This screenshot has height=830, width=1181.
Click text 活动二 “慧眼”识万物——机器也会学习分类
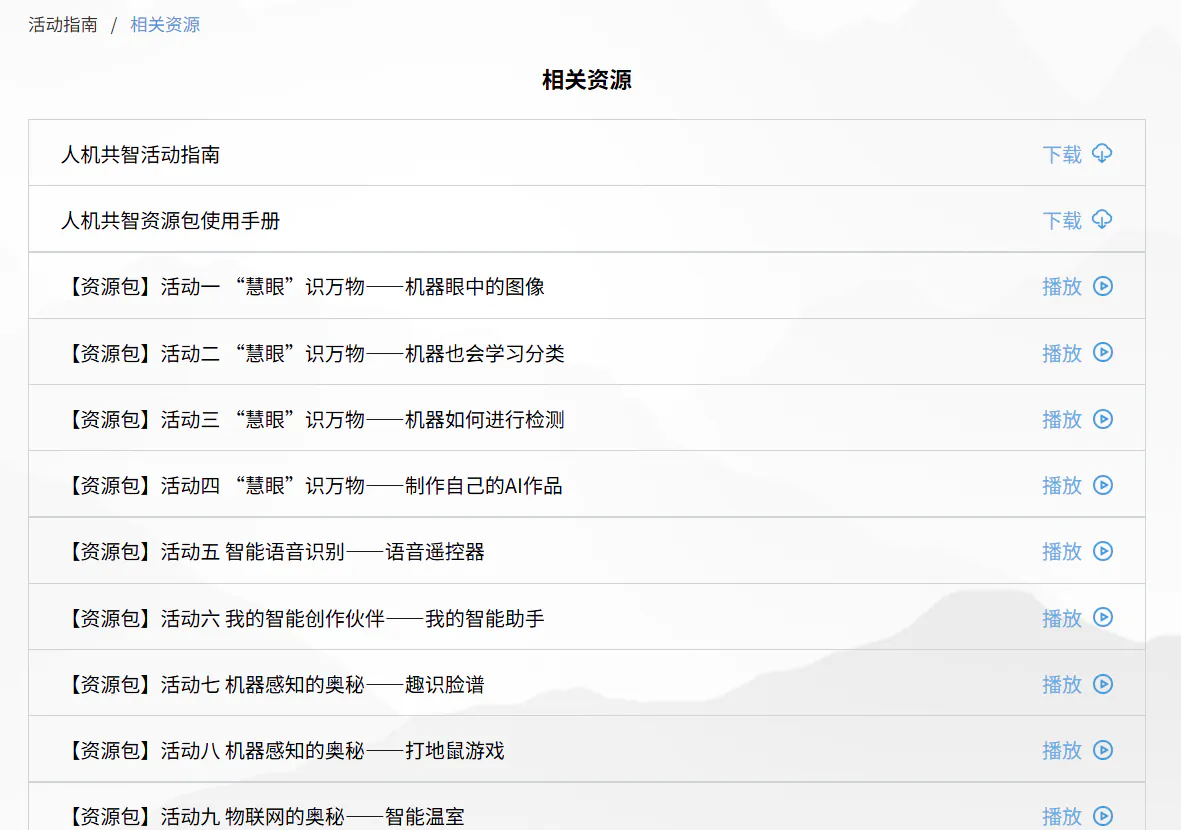point(362,353)
